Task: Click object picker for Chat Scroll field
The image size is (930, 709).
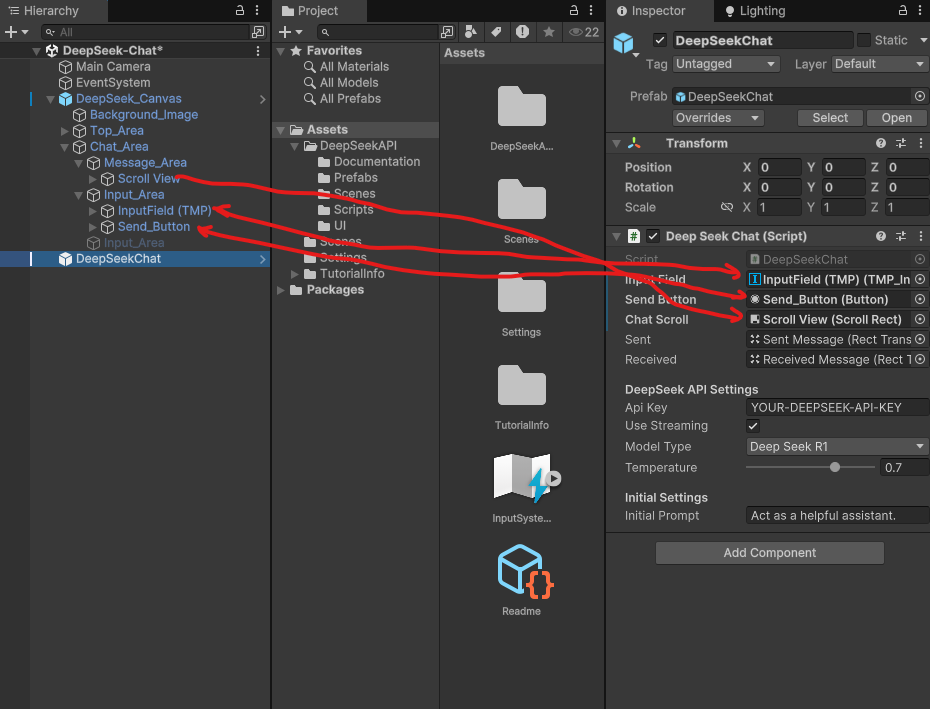Action: [920, 320]
